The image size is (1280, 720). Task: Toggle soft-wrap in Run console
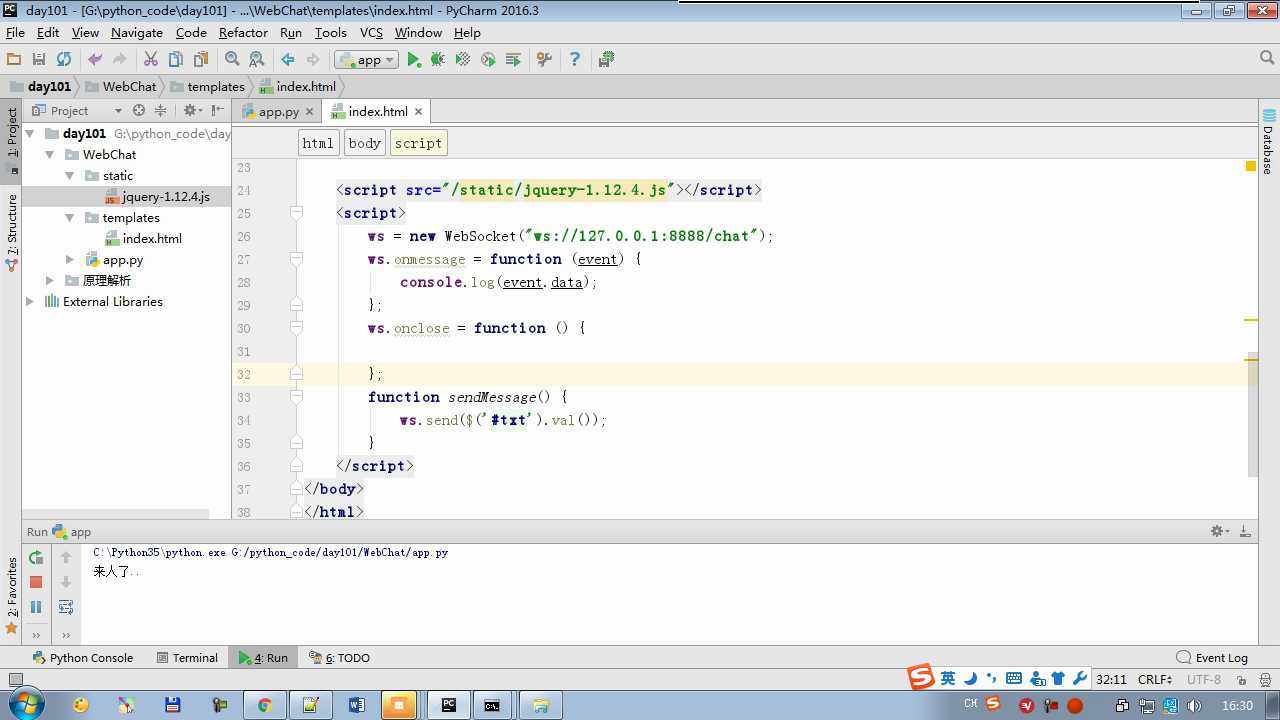click(x=66, y=606)
